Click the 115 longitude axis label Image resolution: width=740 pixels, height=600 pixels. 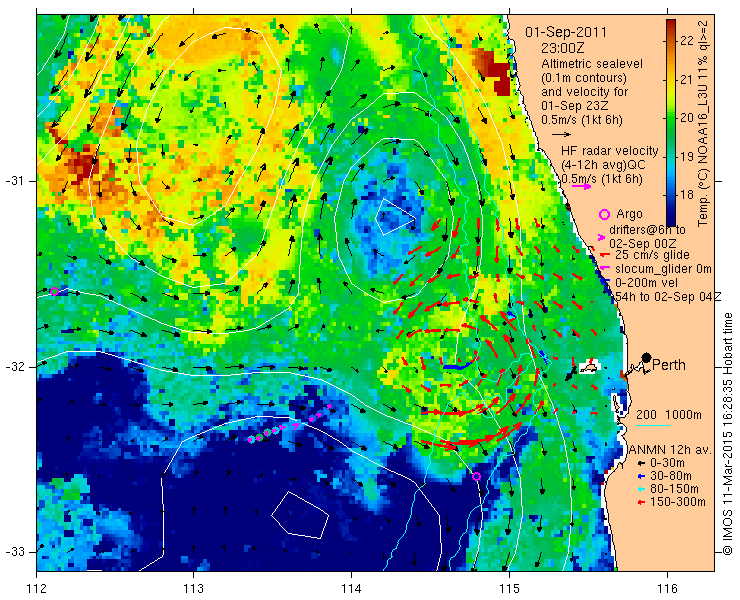(509, 589)
